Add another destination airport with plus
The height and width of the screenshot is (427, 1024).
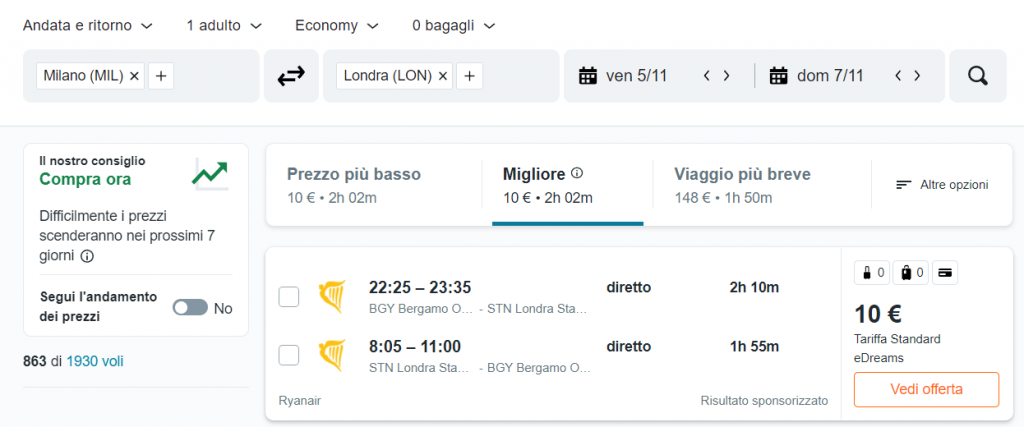(x=471, y=75)
